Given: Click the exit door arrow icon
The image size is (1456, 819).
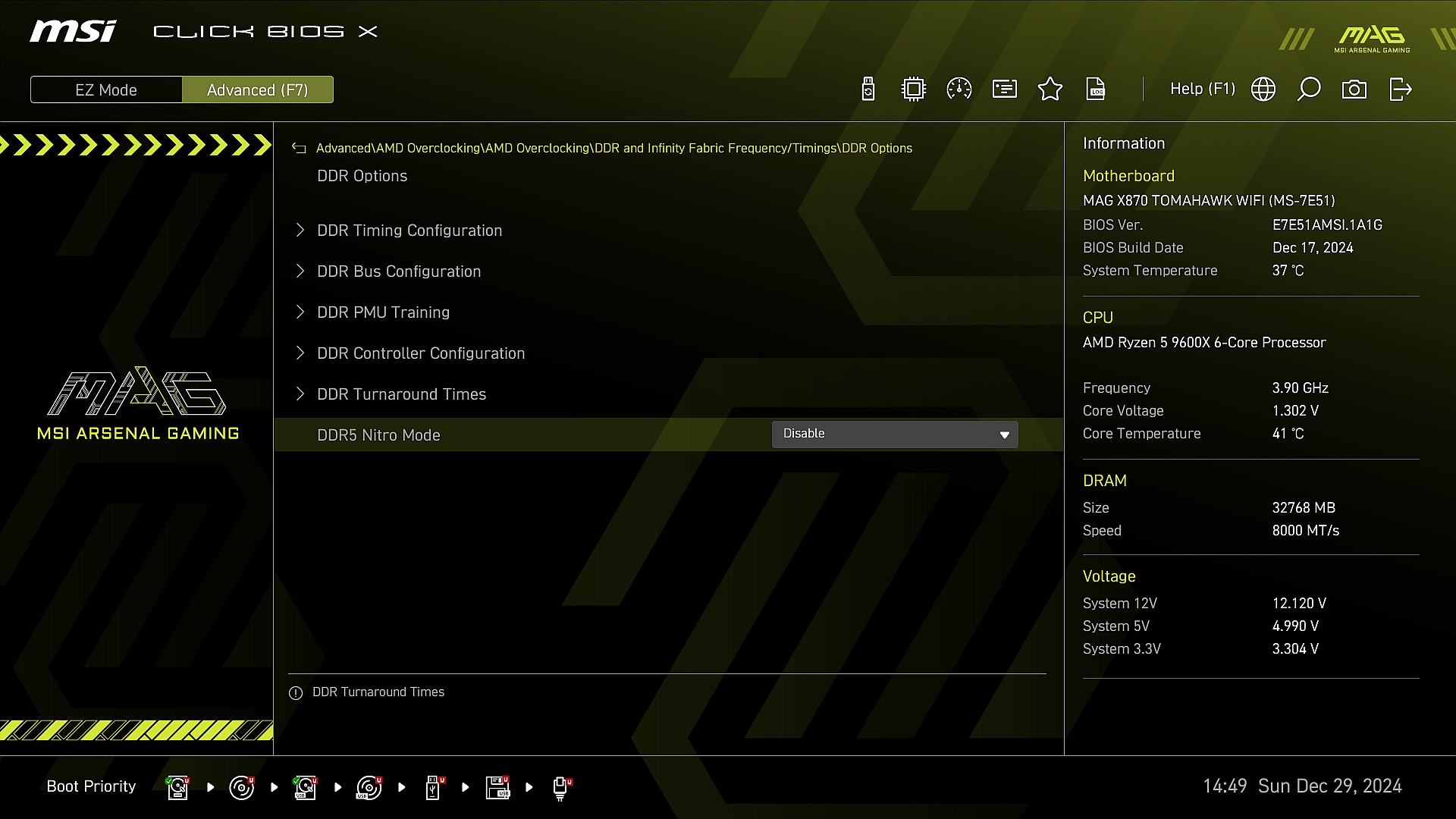Looking at the screenshot, I should [1400, 89].
